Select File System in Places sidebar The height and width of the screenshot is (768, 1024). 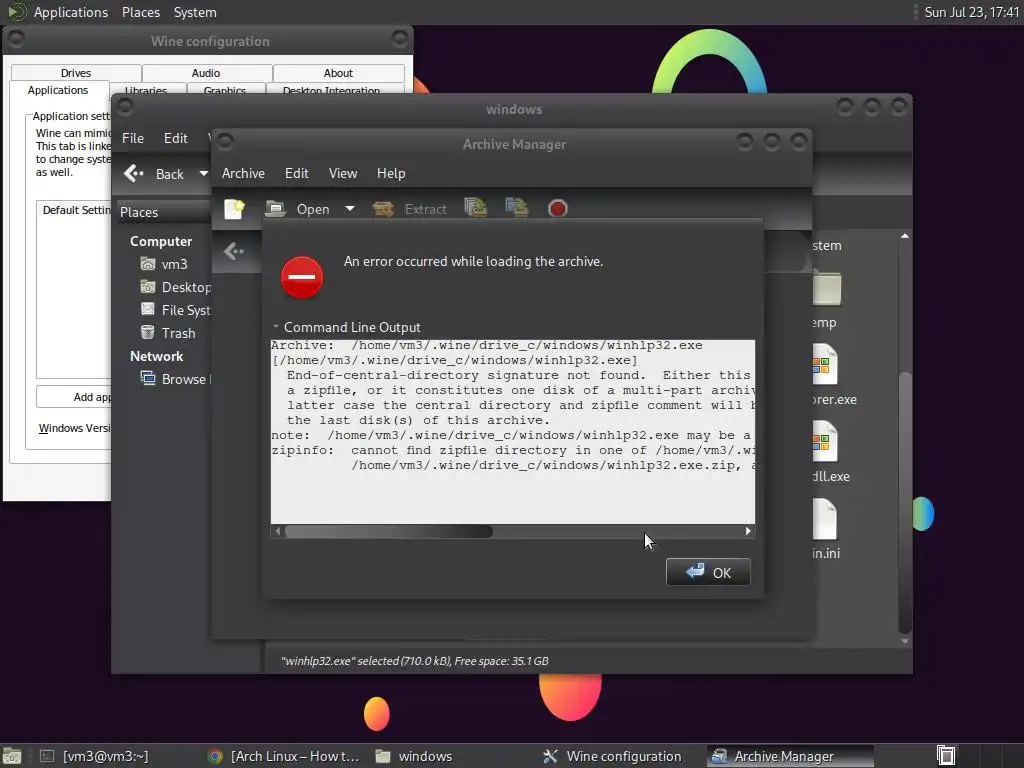175,310
